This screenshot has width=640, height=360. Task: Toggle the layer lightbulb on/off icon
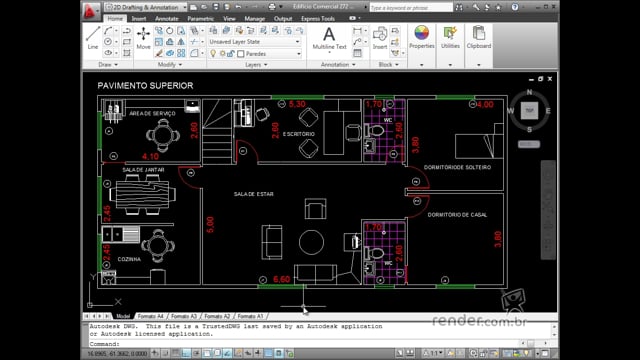pos(213,53)
